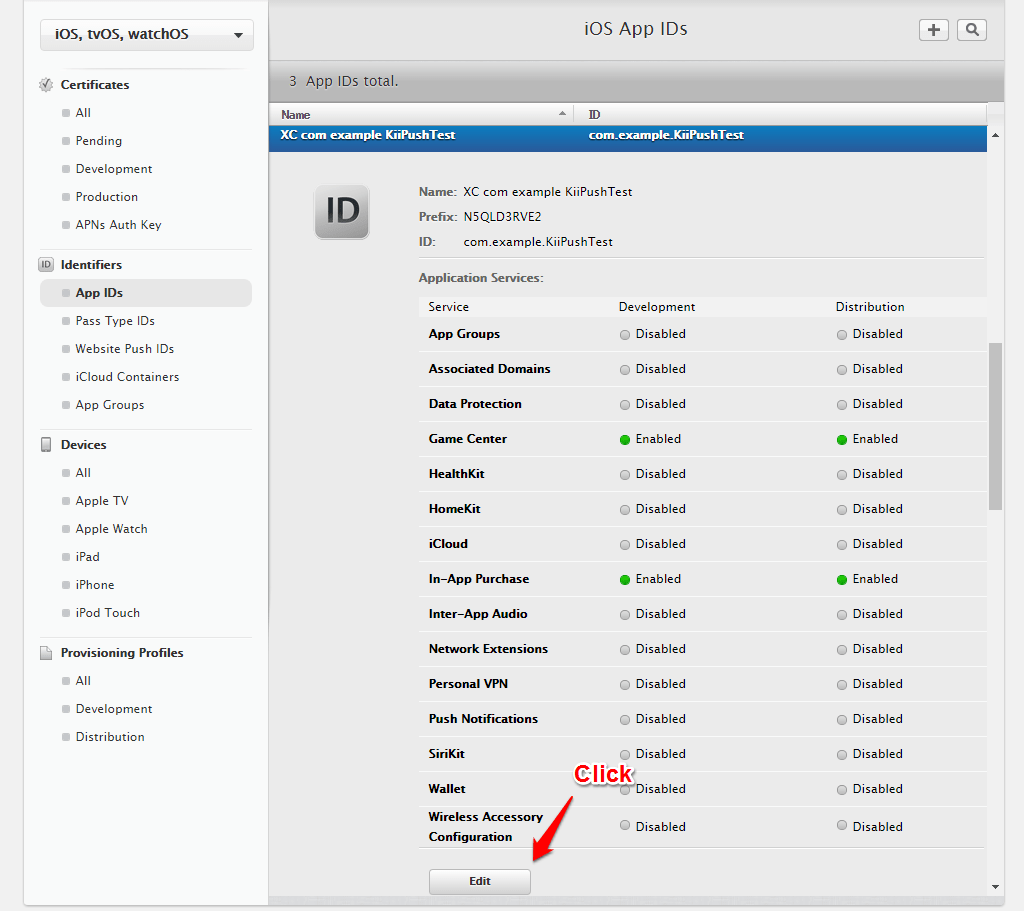Click the large ID app icon
Screen dimensions: 1024x911
click(x=342, y=212)
